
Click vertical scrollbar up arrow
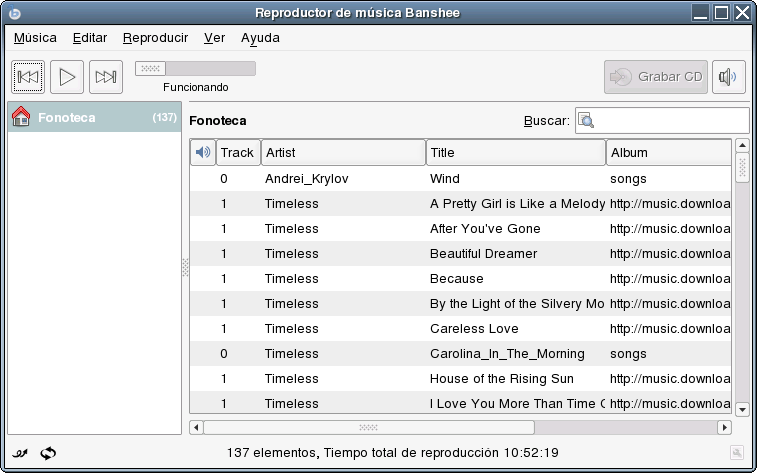(x=742, y=145)
